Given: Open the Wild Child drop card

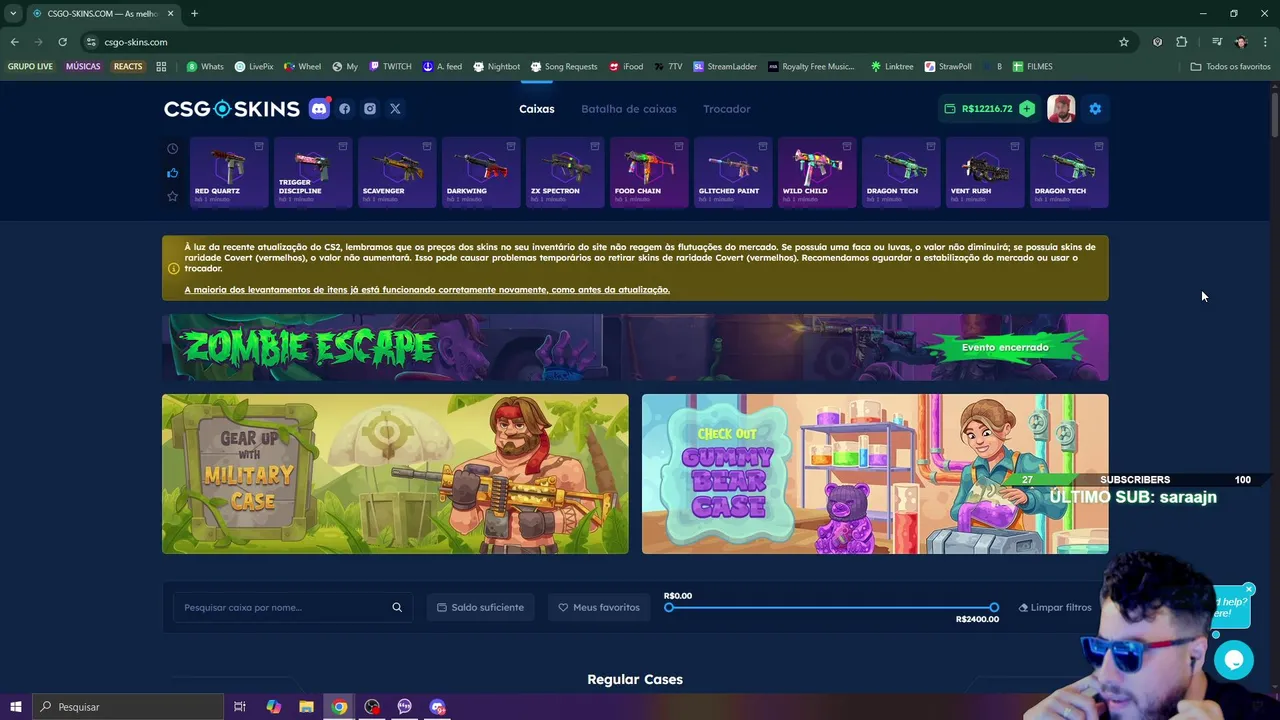Looking at the screenshot, I should point(817,173).
